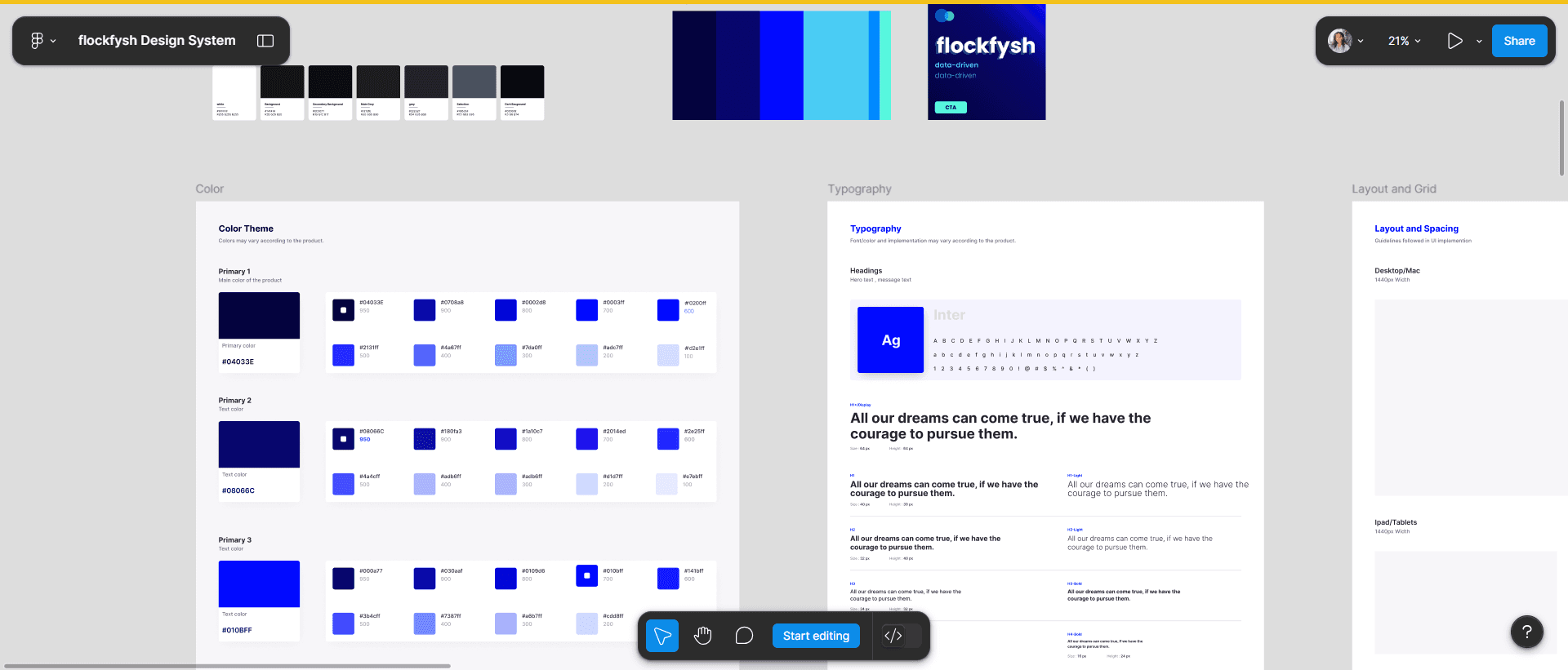Screen dimensions: 1568x670
Task: Select the large Primary 2 swatch above #08066C
Action: 259,444
